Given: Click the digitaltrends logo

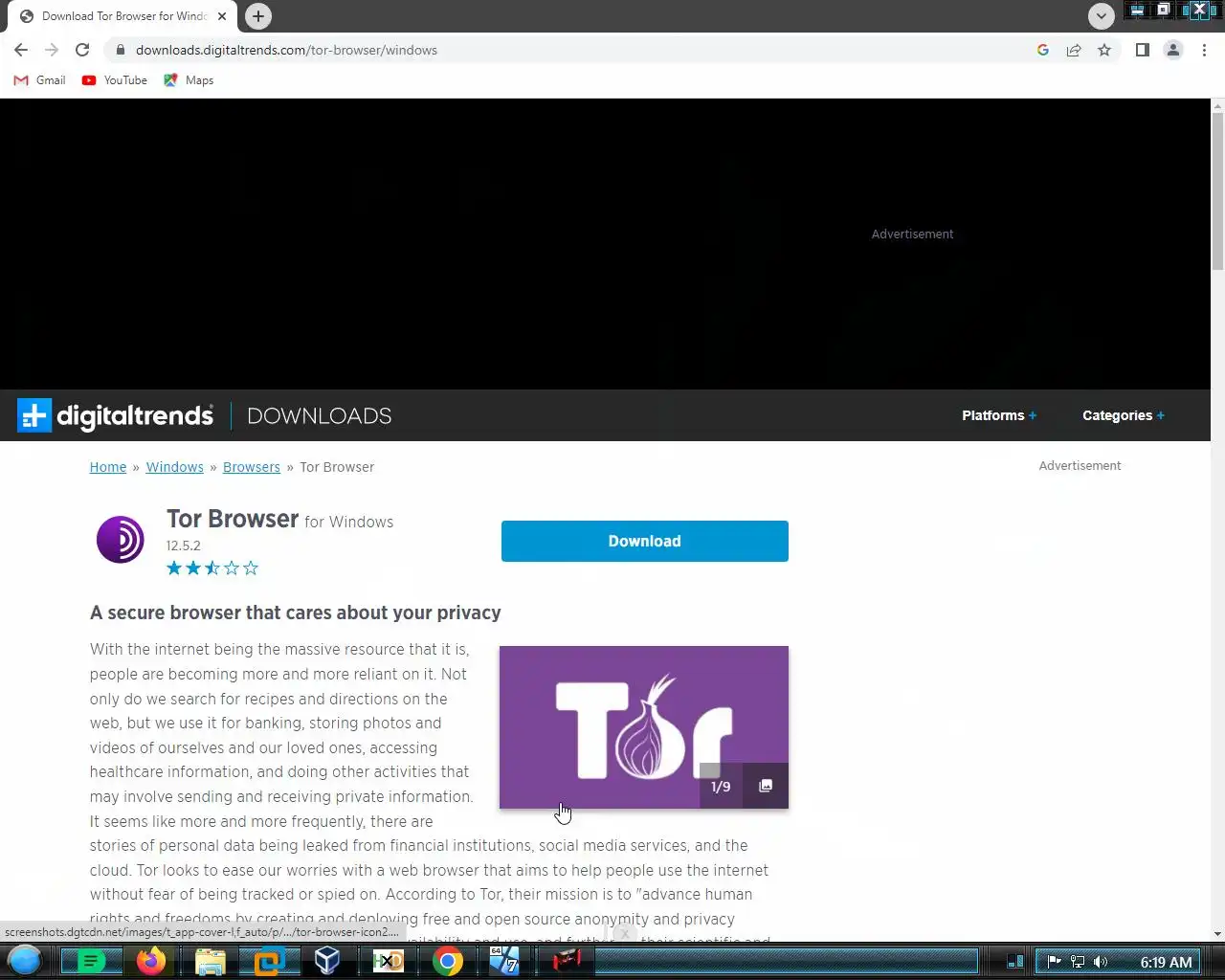Looking at the screenshot, I should (x=115, y=415).
